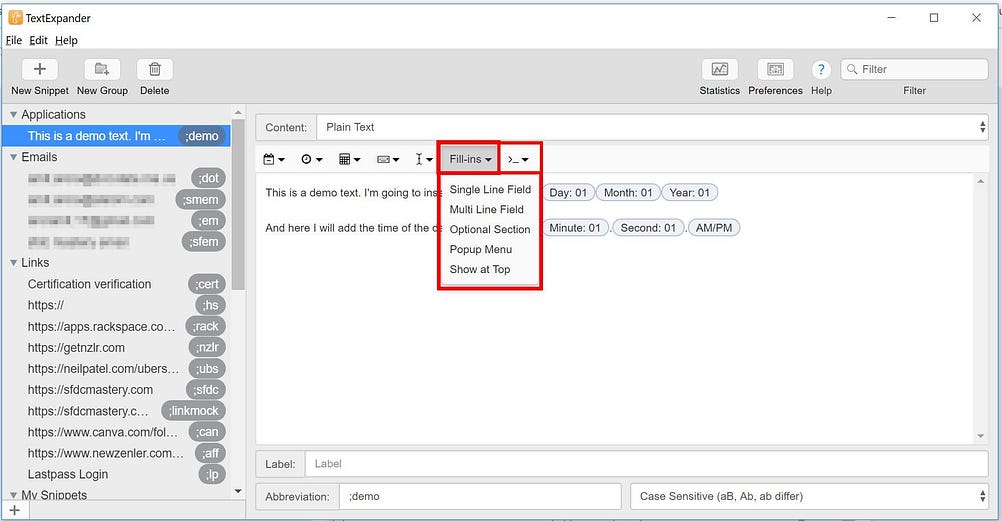Choose Show at Top option
Viewport: 1002px width, 521px height.
coord(480,269)
